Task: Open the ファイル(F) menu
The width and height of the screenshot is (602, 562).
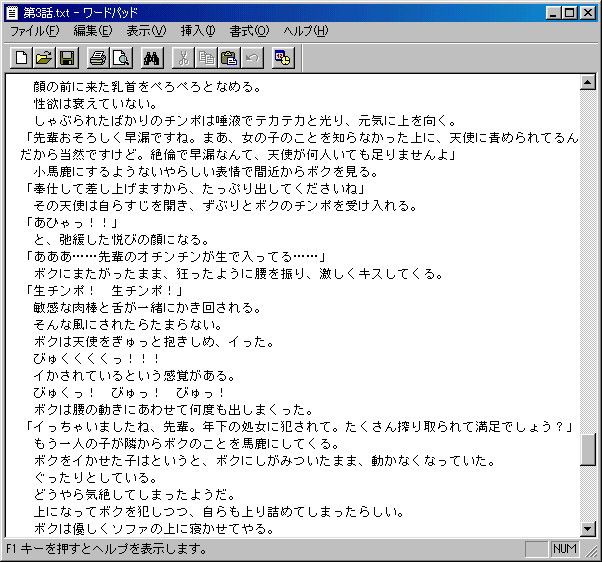Action: 35,31
